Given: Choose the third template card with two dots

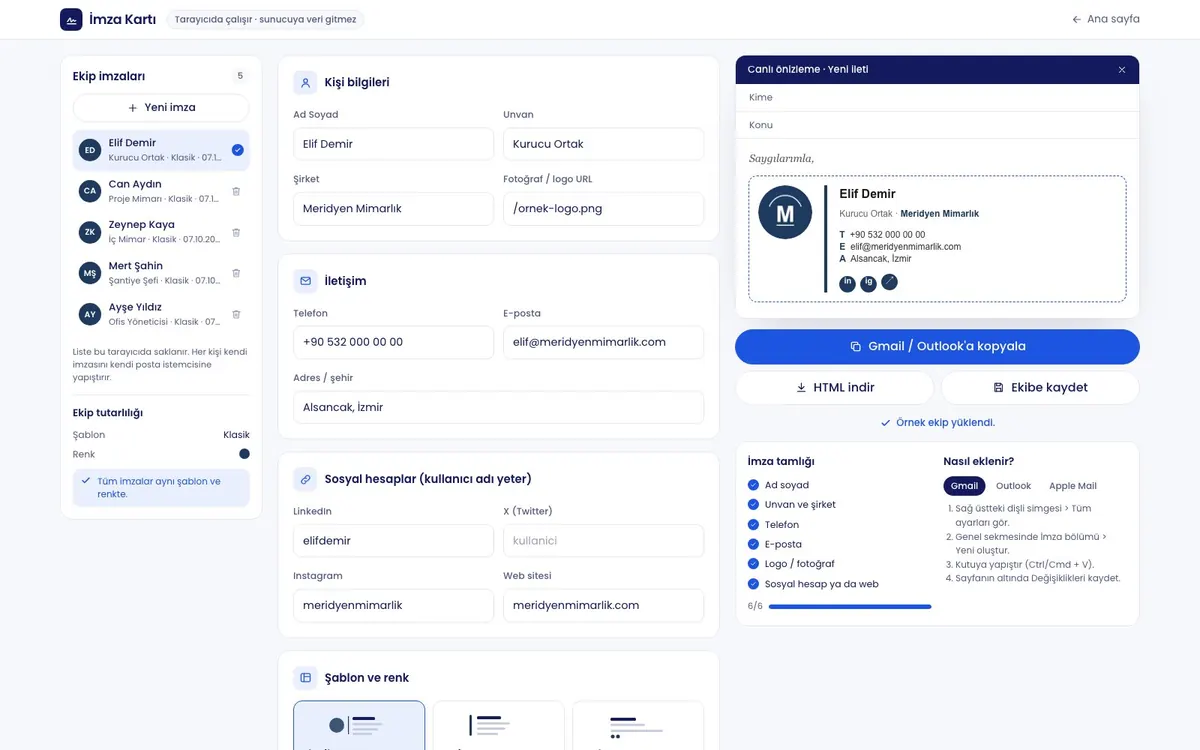Looking at the screenshot, I should coord(637,726).
